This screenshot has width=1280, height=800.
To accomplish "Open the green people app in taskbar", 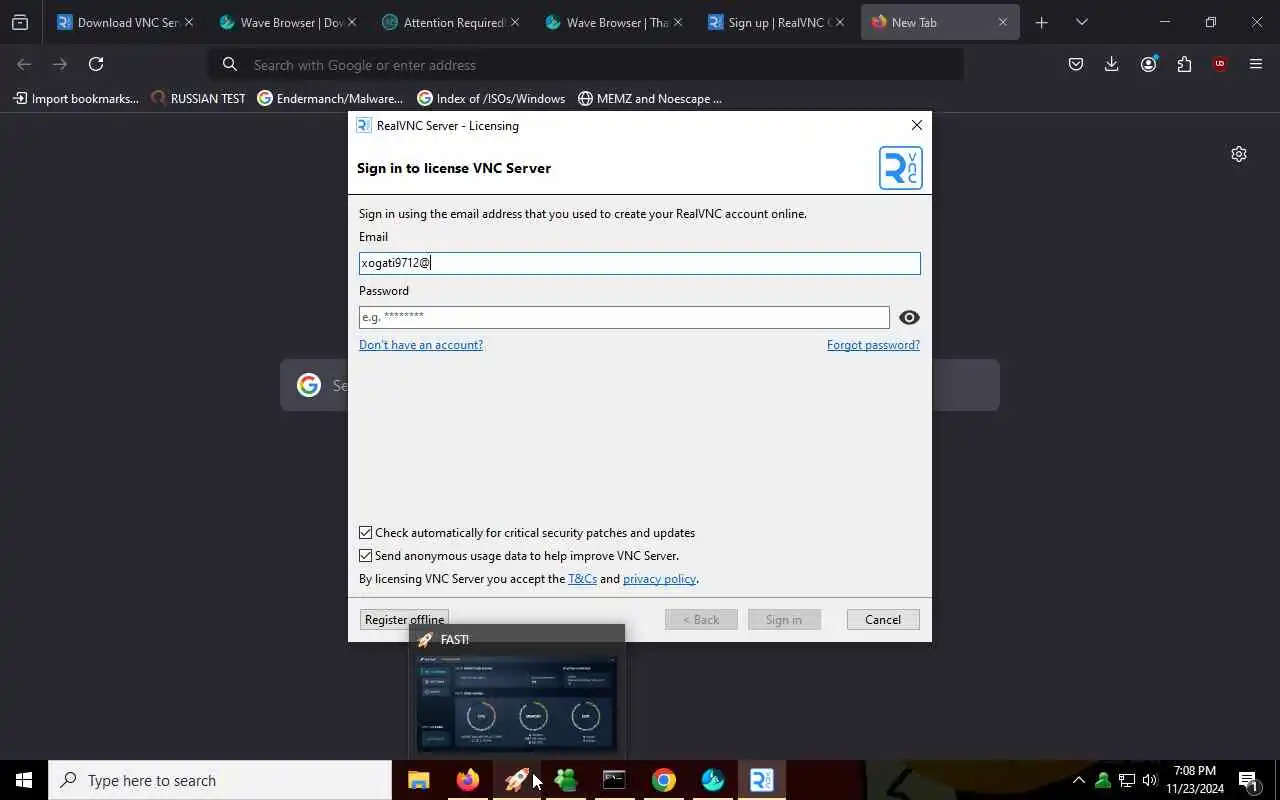I will pyautogui.click(x=566, y=780).
